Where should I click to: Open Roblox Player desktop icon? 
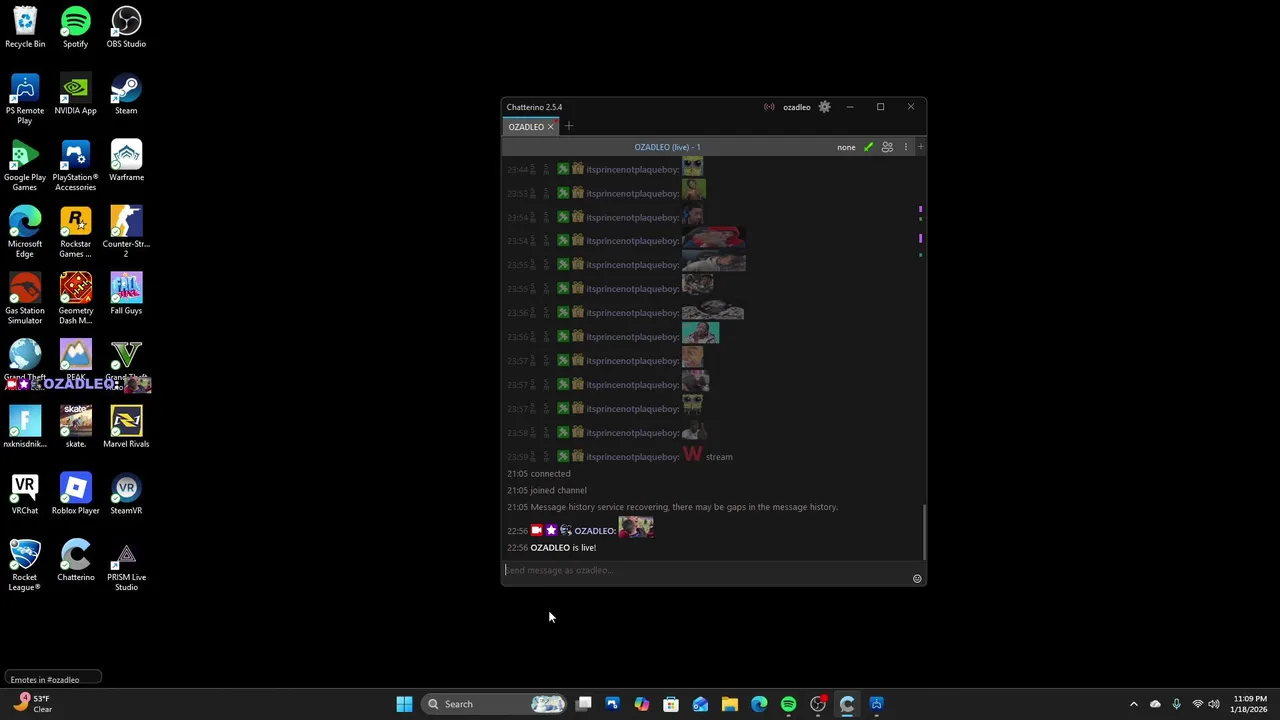75,494
